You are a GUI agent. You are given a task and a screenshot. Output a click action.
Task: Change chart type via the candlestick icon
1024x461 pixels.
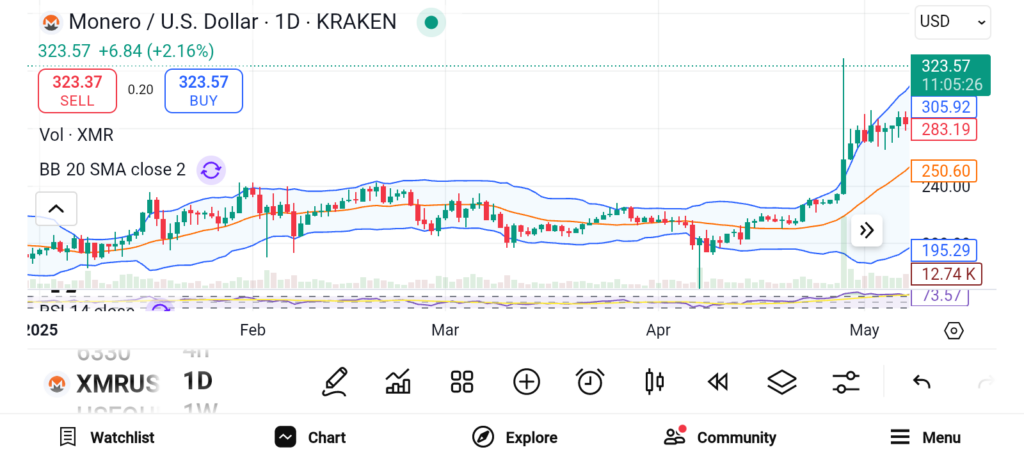(x=655, y=381)
